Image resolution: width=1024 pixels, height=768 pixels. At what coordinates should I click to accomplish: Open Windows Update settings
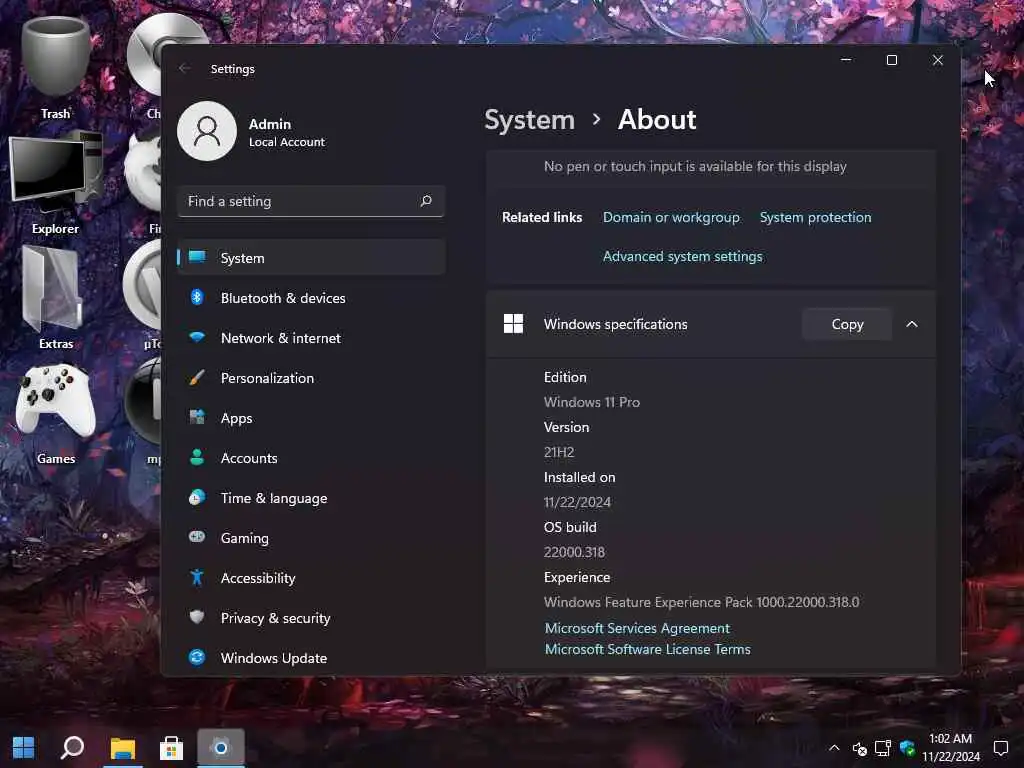312,658
